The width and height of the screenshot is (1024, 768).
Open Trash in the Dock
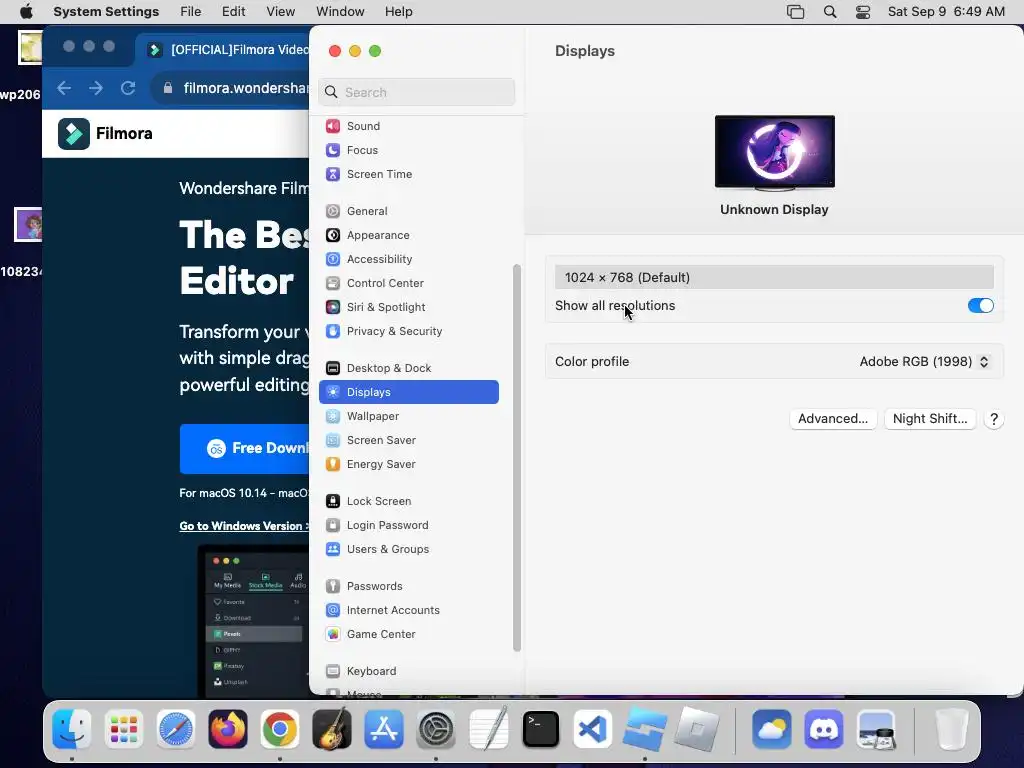951,729
